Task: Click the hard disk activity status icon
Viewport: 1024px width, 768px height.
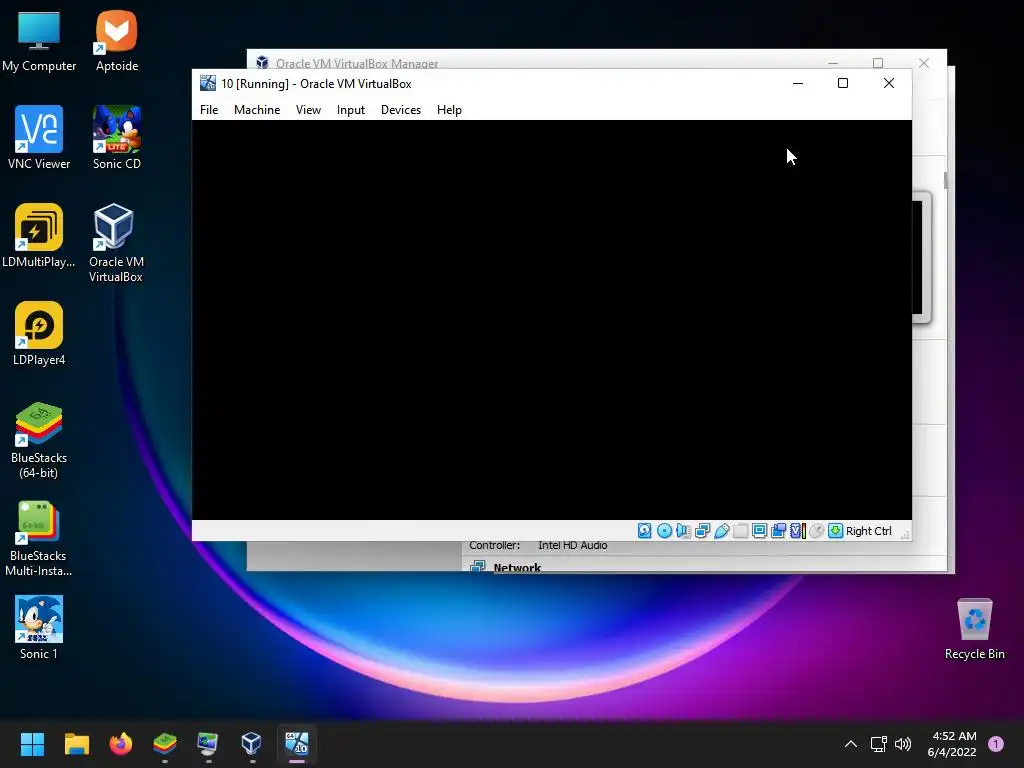Action: [645, 531]
